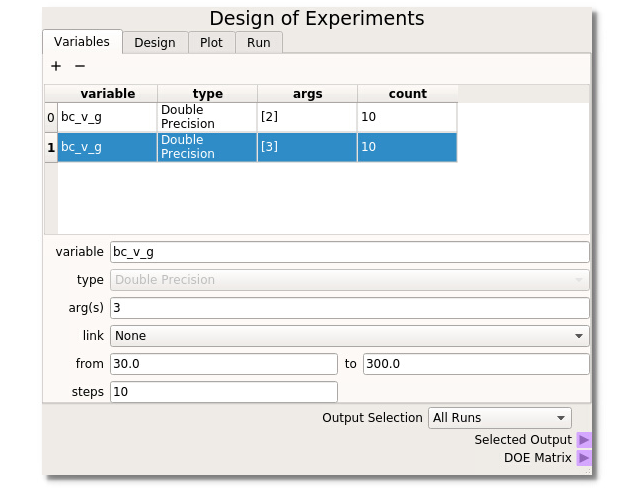Image resolution: width=641 pixels, height=488 pixels.
Task: Click the minus icon to remove variable
Action: coord(80,66)
